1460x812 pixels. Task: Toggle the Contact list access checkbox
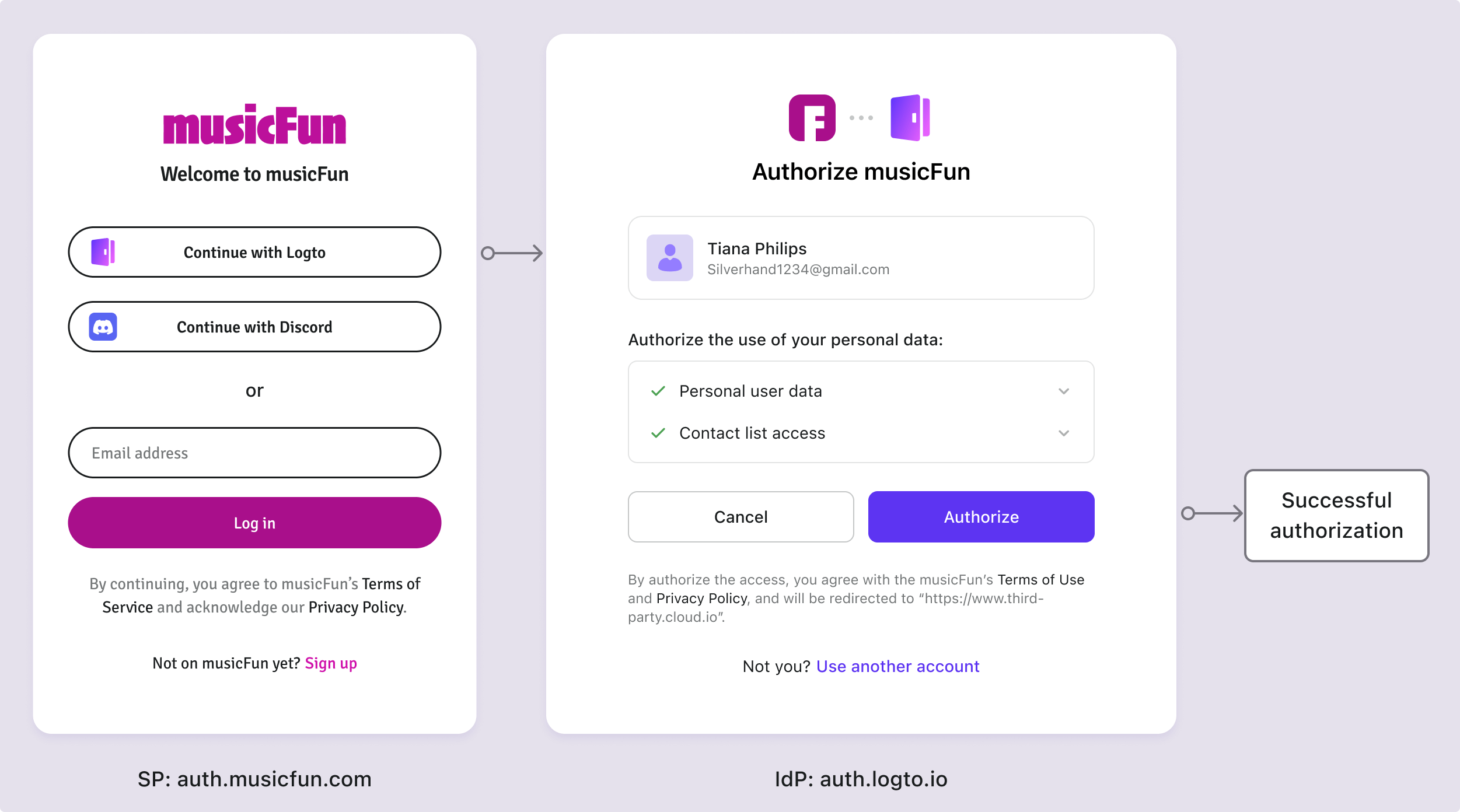pyautogui.click(x=660, y=433)
